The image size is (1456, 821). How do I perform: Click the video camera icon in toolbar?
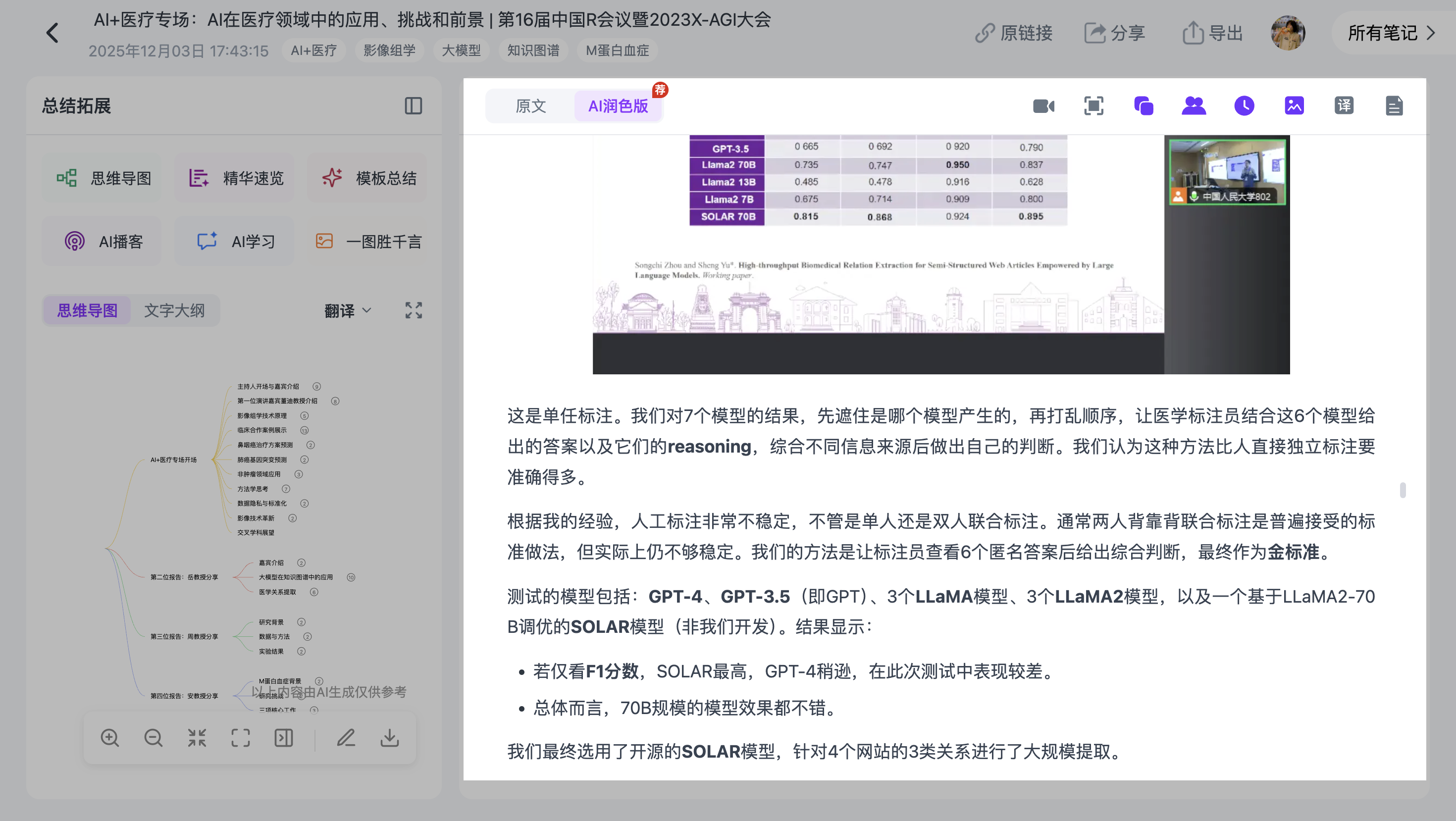(x=1043, y=105)
